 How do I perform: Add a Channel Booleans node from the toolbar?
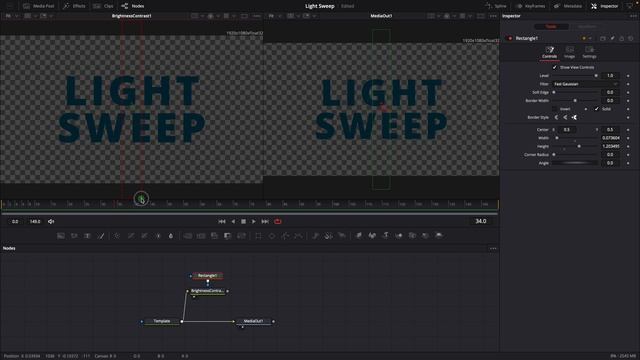(x=201, y=236)
